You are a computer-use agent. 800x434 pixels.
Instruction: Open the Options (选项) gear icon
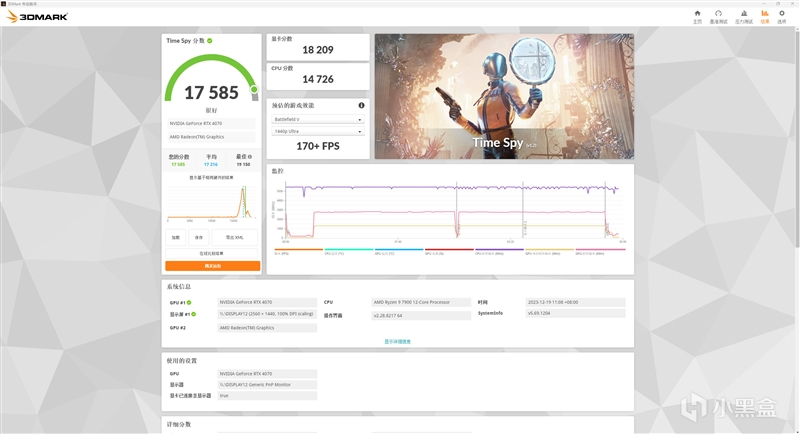click(782, 13)
